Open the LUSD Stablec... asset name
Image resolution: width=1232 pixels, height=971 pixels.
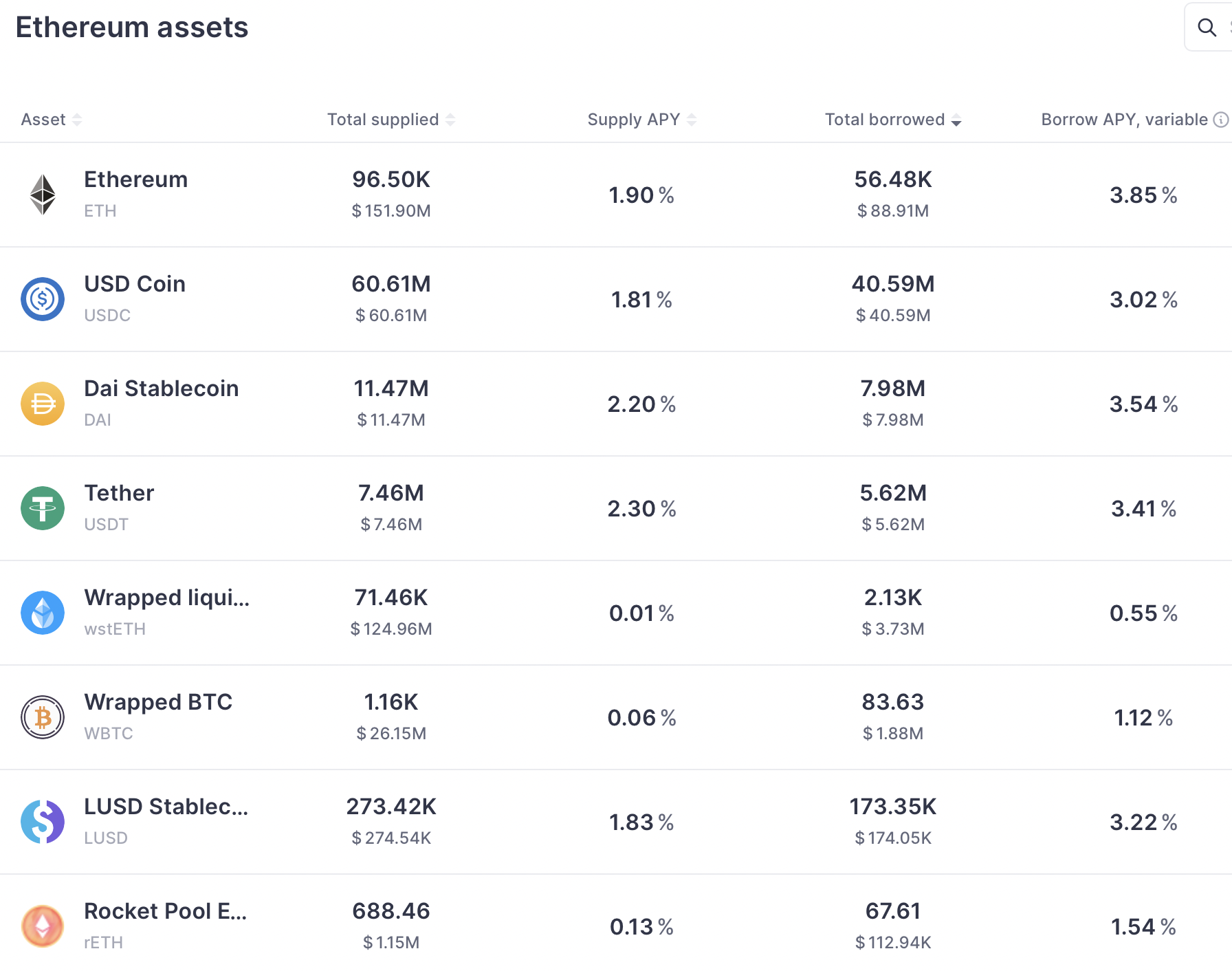[x=166, y=807]
